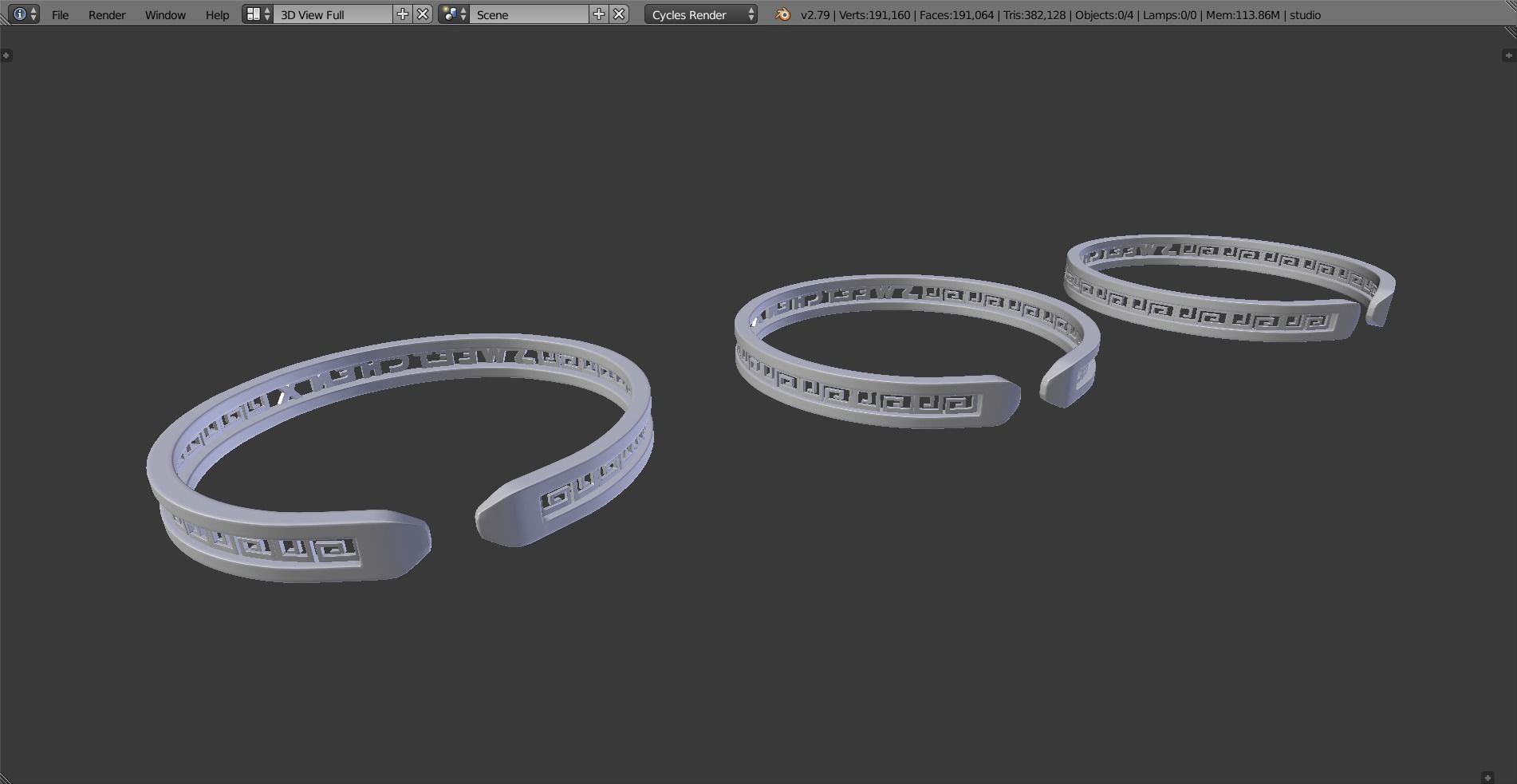The height and width of the screenshot is (784, 1517).
Task: Click the scene datablock browse icon
Action: 450,14
